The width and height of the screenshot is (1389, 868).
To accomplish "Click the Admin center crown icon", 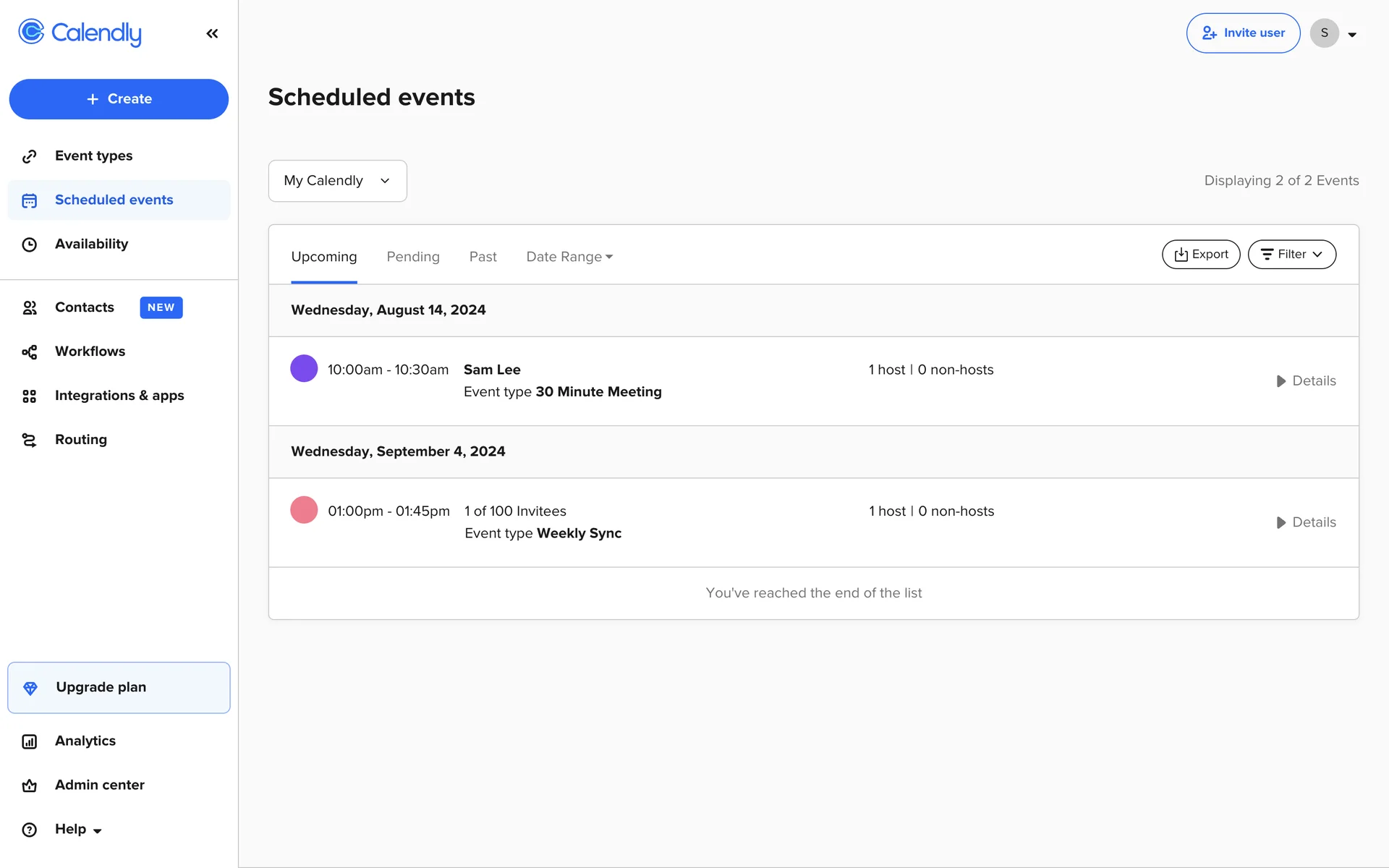I will point(30,786).
